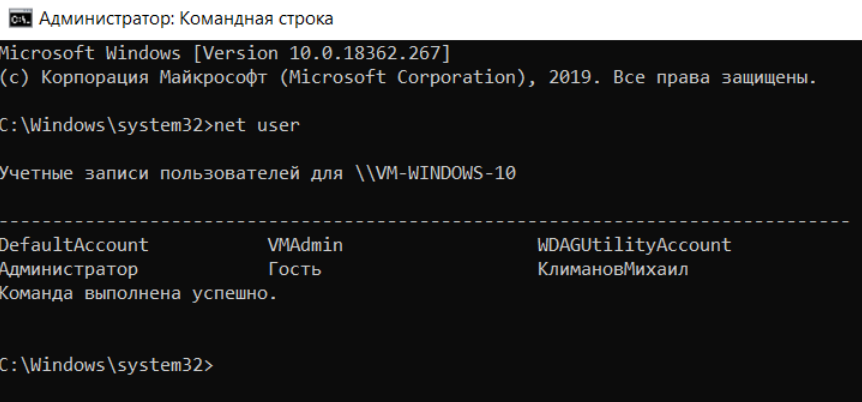Click the \\VM-WINDOWS-10 computer name
Viewport: 862px width, 402px height.
(436, 174)
